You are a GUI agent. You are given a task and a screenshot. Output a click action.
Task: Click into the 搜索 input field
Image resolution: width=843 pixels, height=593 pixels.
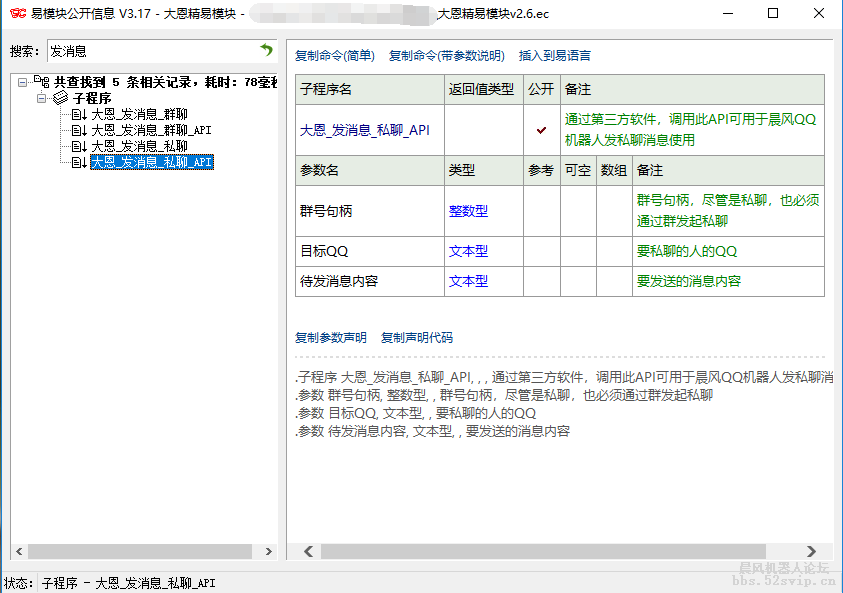(x=150, y=51)
